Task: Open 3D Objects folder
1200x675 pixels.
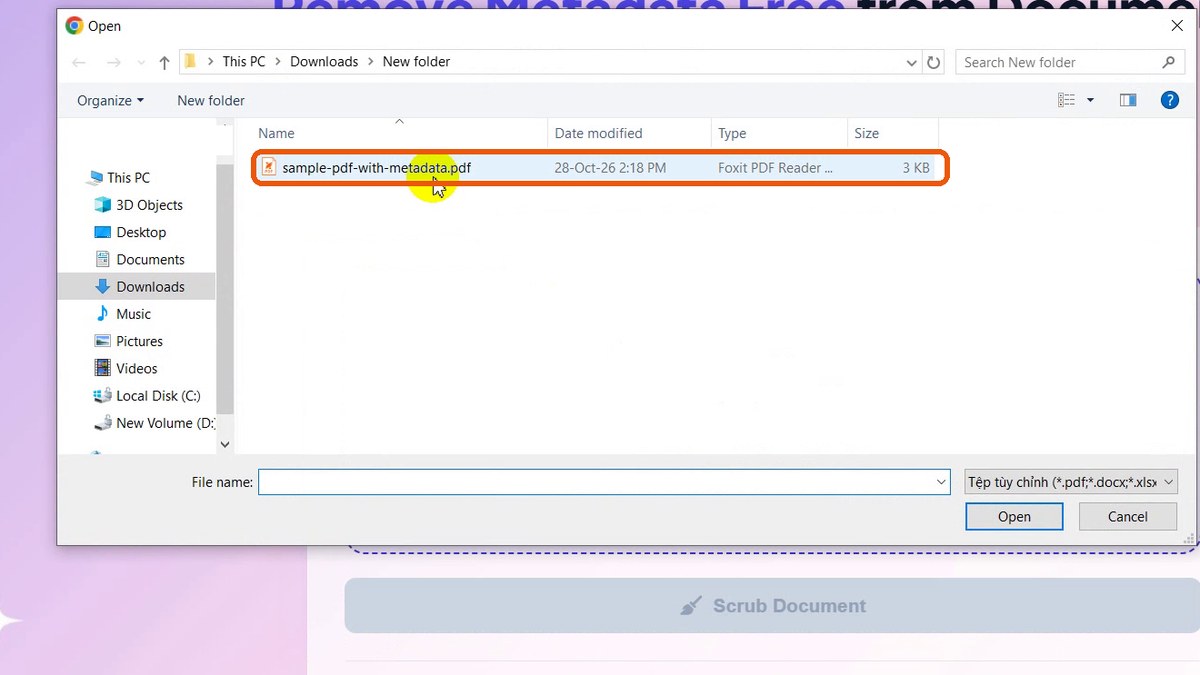Action: pos(149,205)
